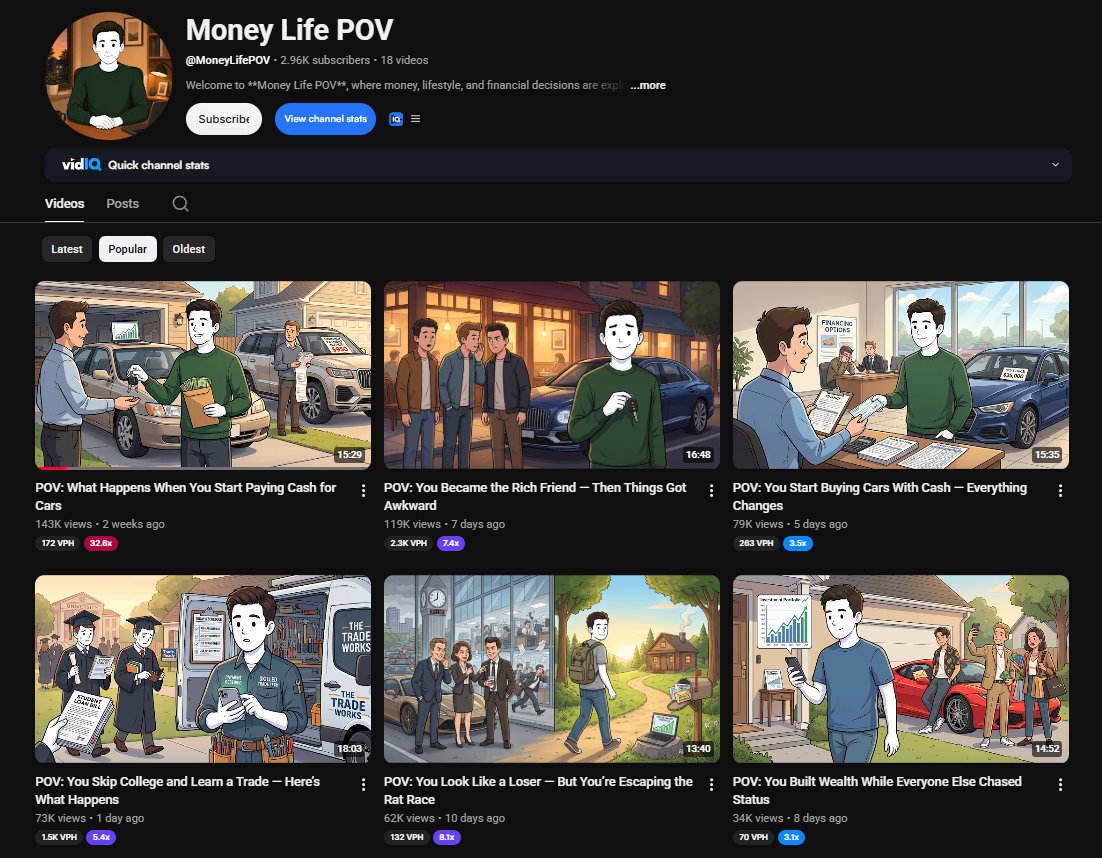Click the 13:40 Rat Race thumbnail
The height and width of the screenshot is (858, 1102).
(x=552, y=669)
